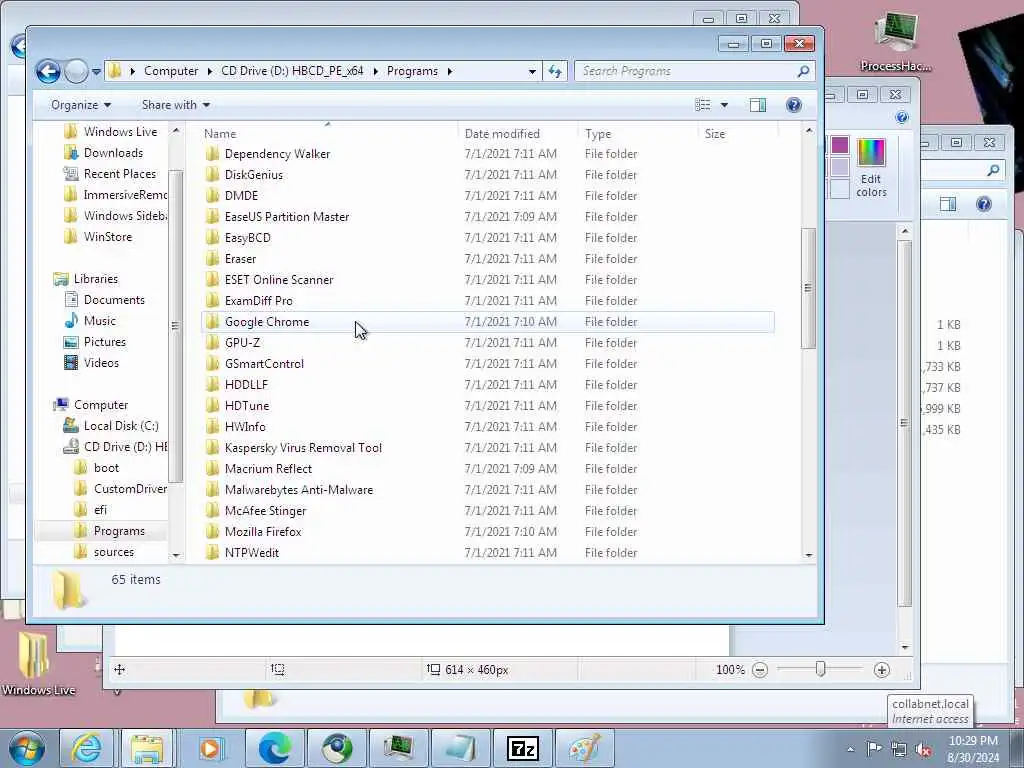Open Recent Places in navigation pane
This screenshot has height=768, width=1024.
120,174
